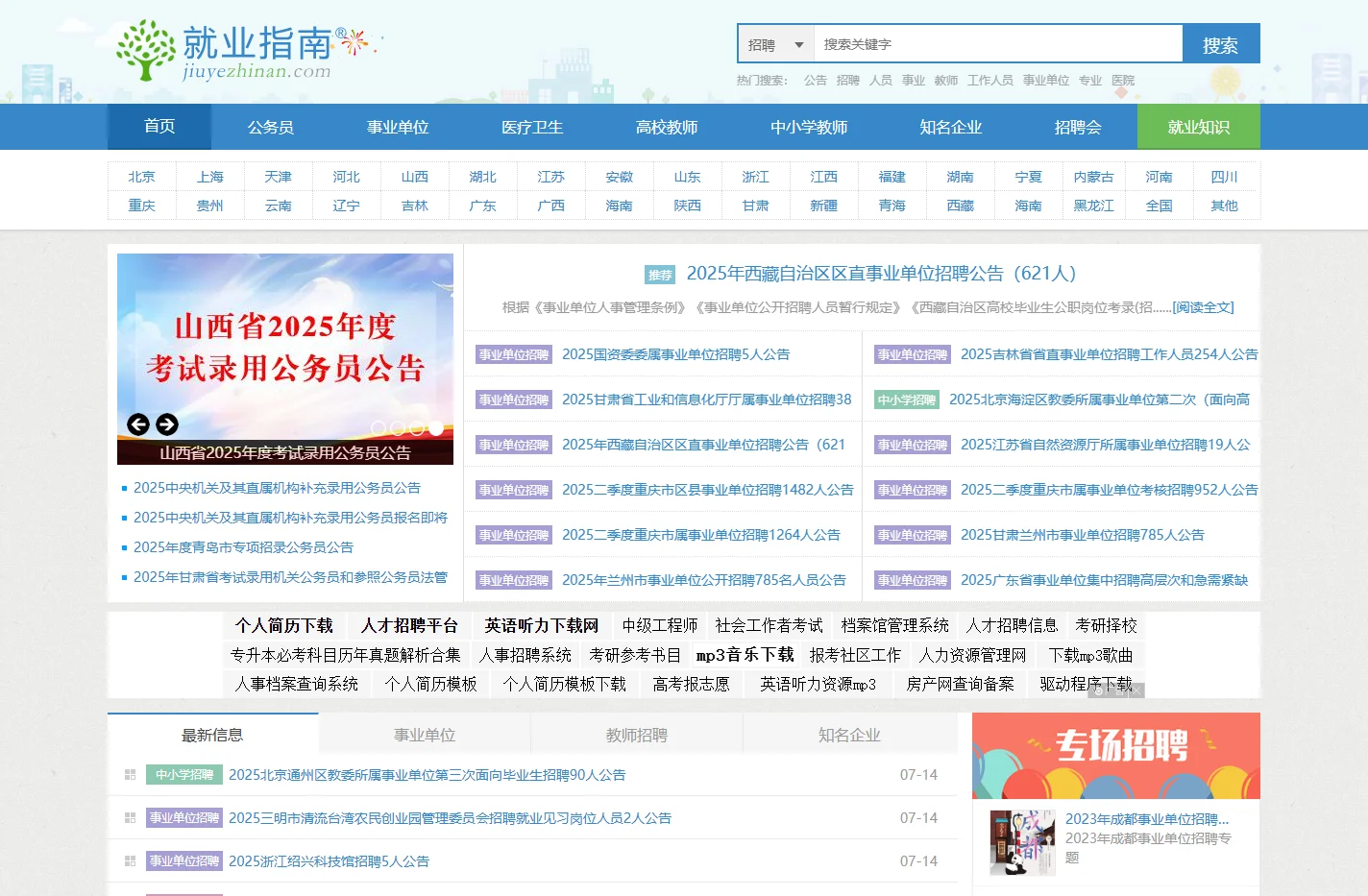
Task: Select 四川 region link
Action: (1225, 177)
